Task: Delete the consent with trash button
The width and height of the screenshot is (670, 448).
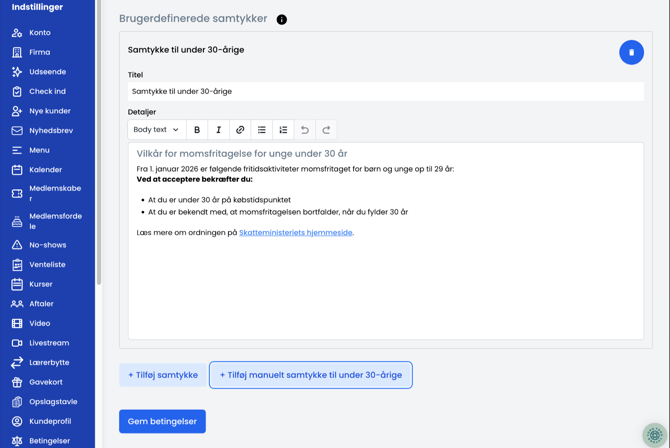Action: (x=631, y=52)
